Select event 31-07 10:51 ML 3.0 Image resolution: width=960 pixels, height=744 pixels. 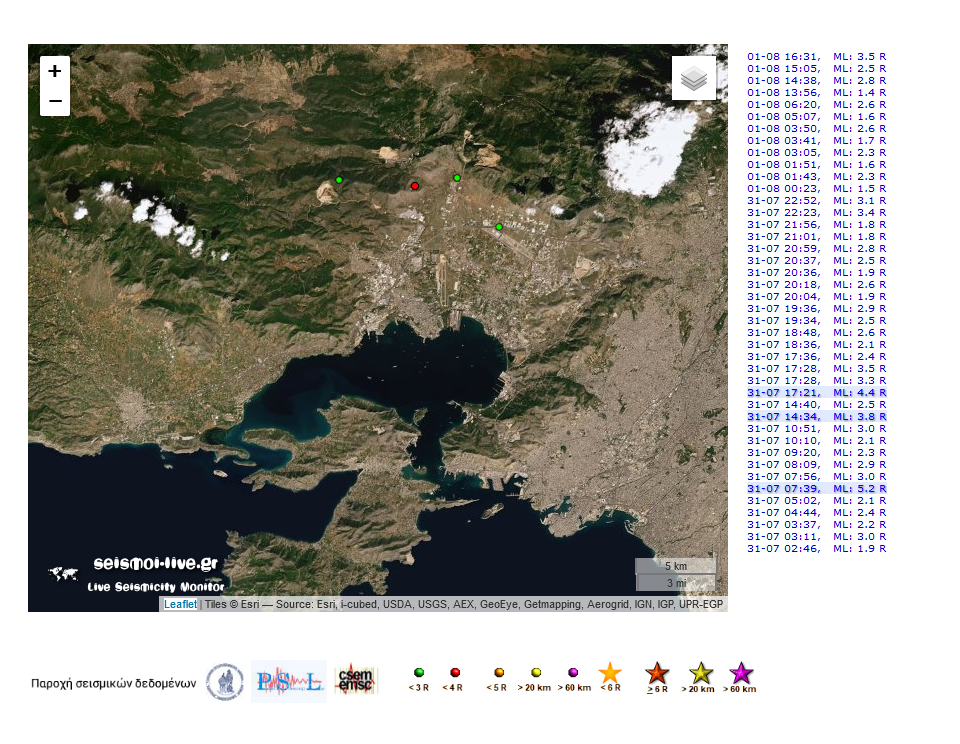coord(817,429)
